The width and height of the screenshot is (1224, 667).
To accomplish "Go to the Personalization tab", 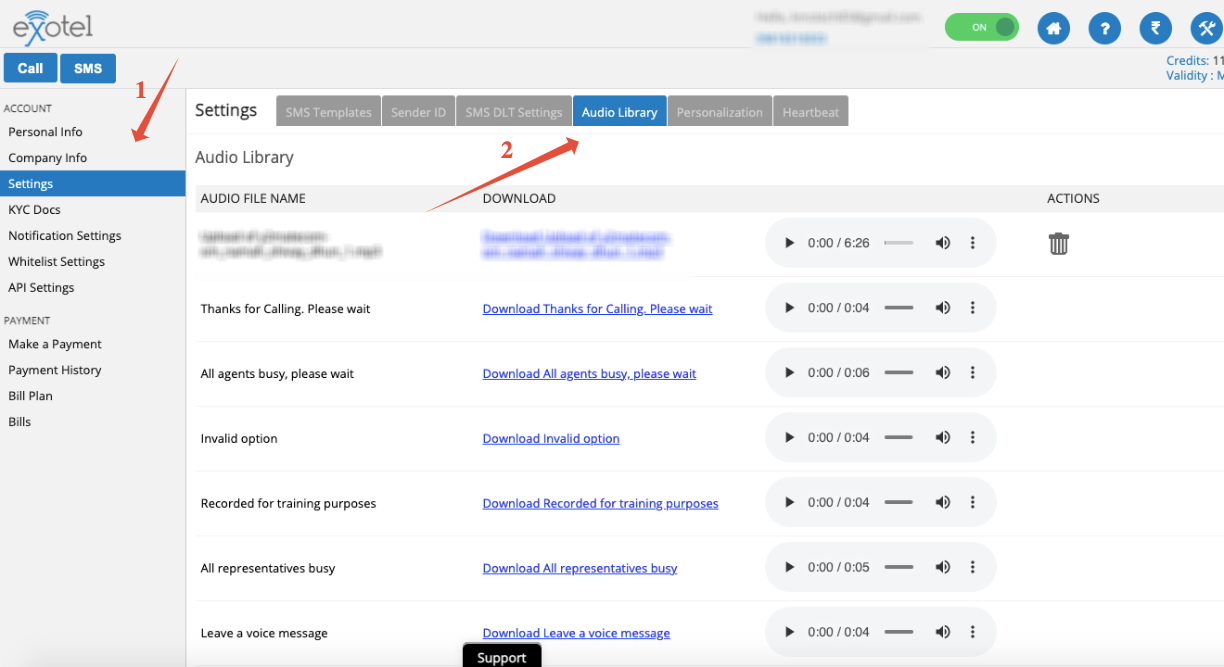I will pyautogui.click(x=720, y=112).
